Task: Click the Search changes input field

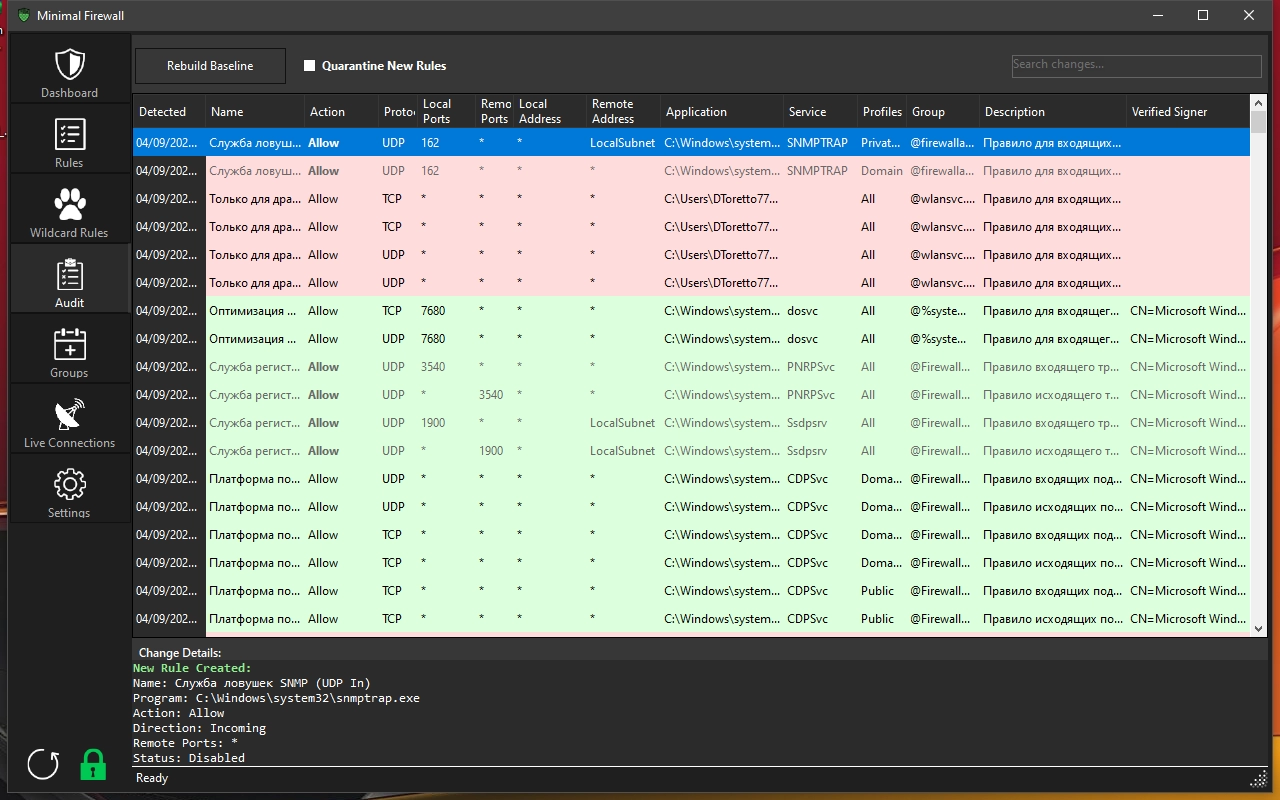Action: (1136, 65)
